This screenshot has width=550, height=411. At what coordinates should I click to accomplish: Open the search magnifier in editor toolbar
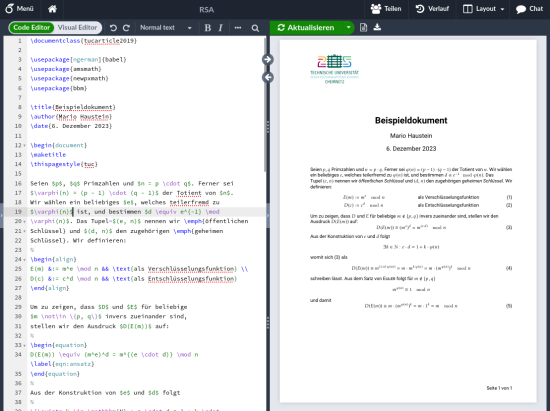pyautogui.click(x=255, y=28)
